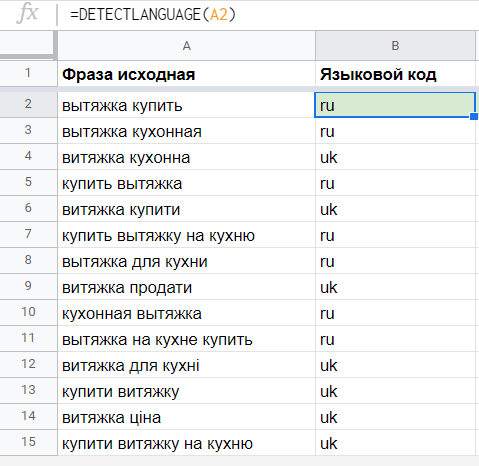The height and width of the screenshot is (466, 479).
Task: Select column A header
Action: click(x=186, y=46)
